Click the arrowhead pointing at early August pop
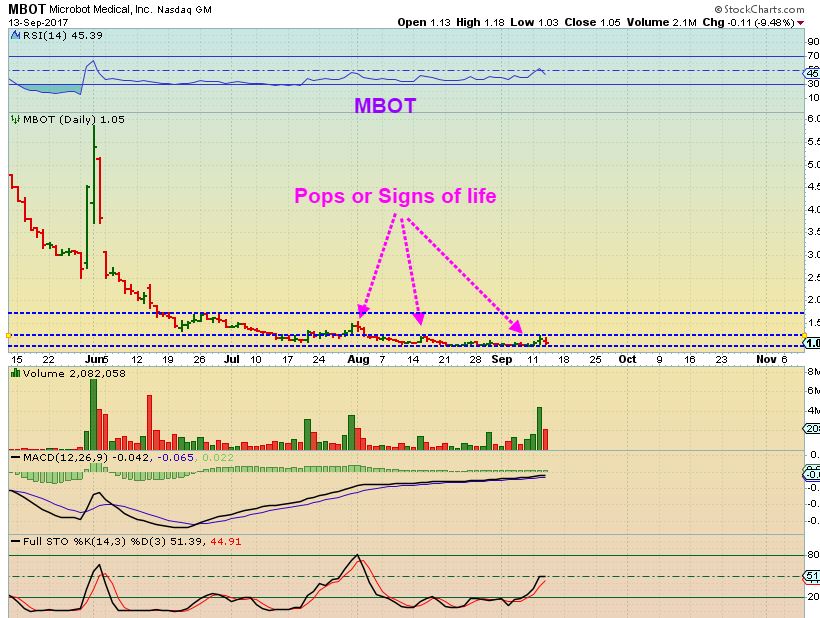 pos(363,312)
